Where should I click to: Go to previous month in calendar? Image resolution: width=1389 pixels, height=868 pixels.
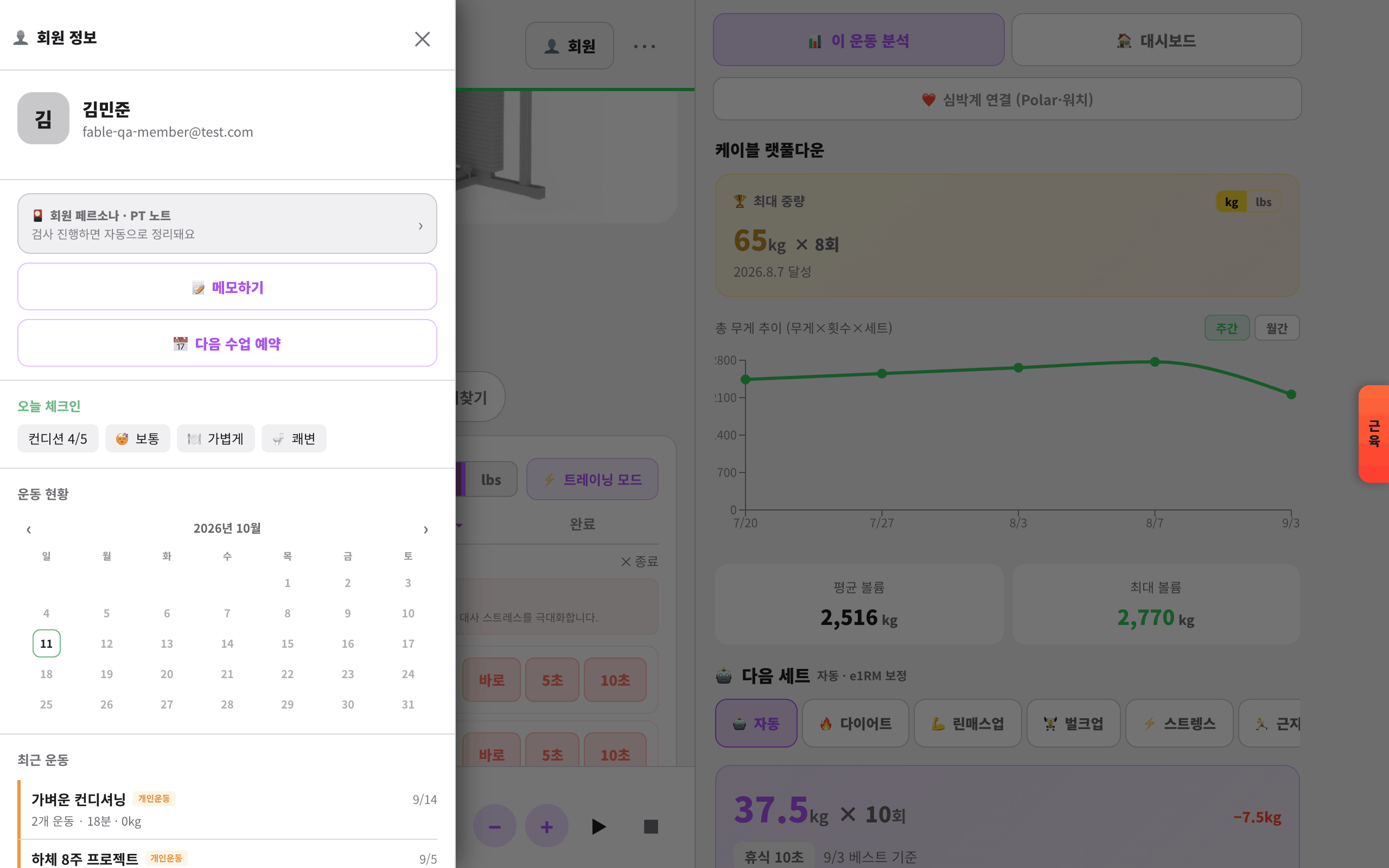pyautogui.click(x=29, y=529)
